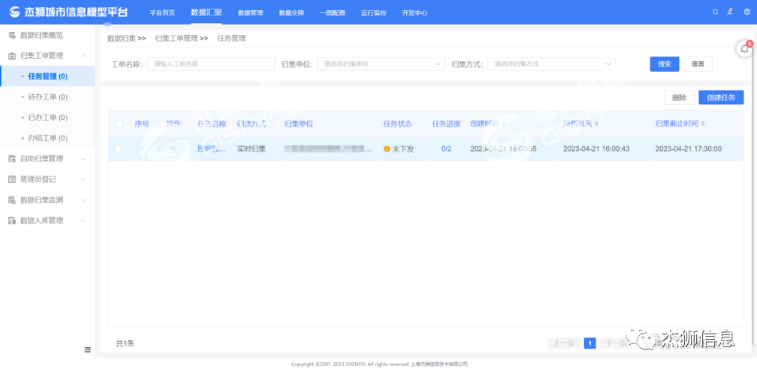Open 已办工单 (0) in the sidebar
Image resolution: width=757 pixels, height=374 pixels.
[47, 118]
